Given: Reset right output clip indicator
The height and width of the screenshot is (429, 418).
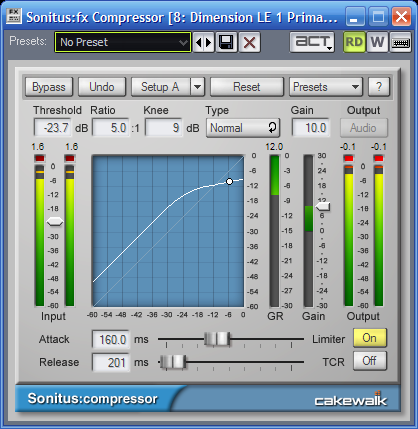Looking at the screenshot, I should click(379, 158).
